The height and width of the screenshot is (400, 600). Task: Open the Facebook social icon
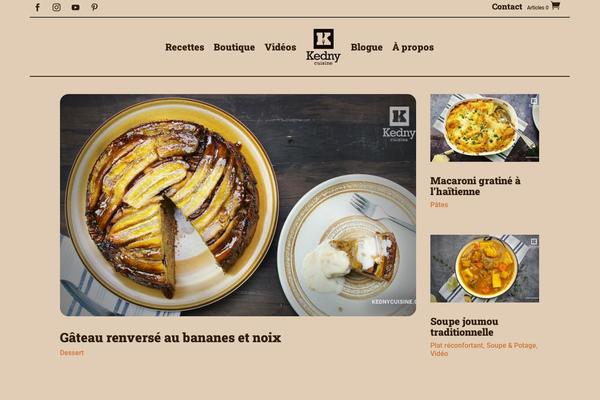[x=38, y=7]
